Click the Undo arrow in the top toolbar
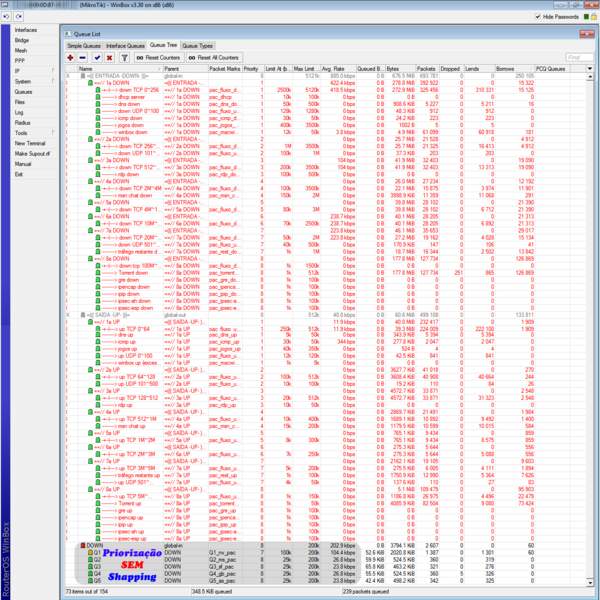600x600 pixels. click(7, 17)
